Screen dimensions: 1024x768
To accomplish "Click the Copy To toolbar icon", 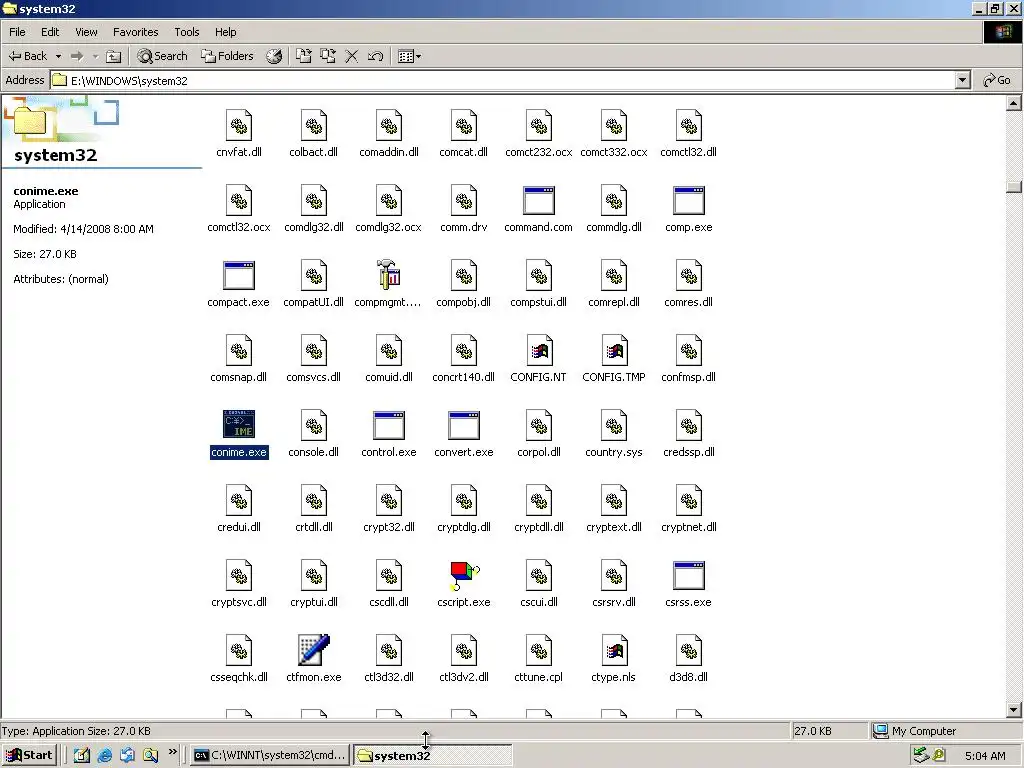I will pyautogui.click(x=328, y=56).
